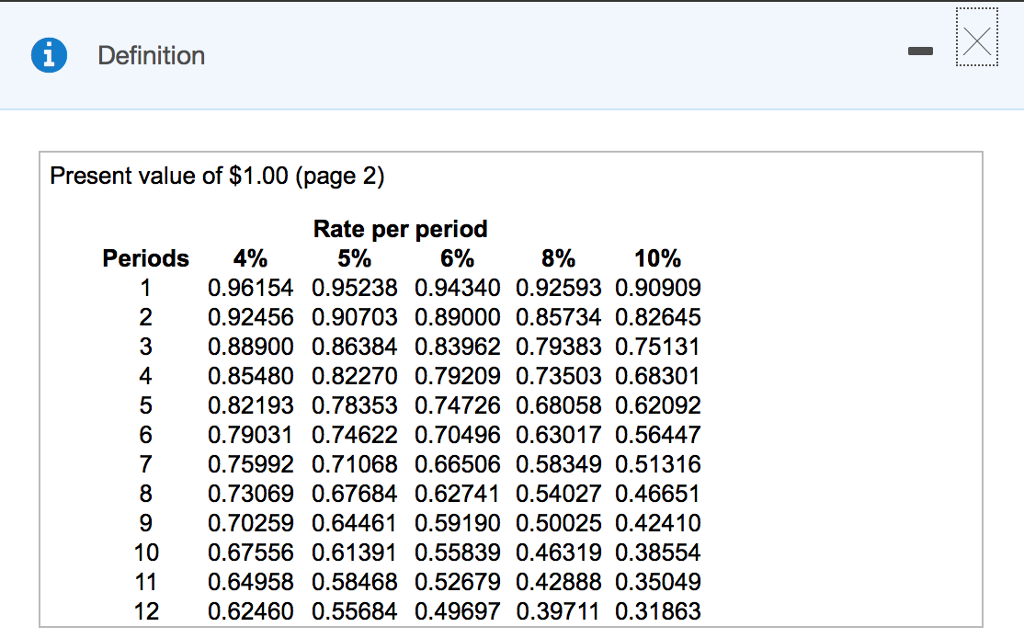Screen dimensions: 1024x638
Task: Click the 'Definition' heading label
Action: [x=151, y=56]
